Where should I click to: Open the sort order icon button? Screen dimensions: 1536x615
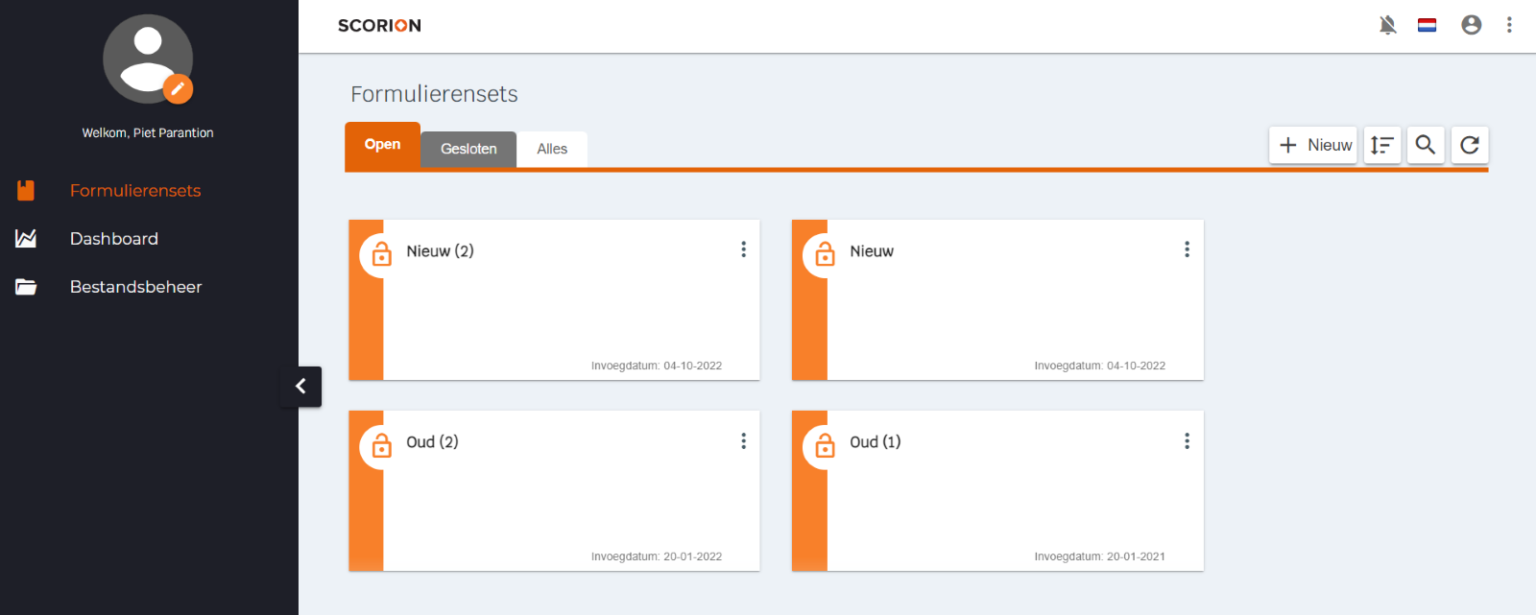pos(1382,145)
